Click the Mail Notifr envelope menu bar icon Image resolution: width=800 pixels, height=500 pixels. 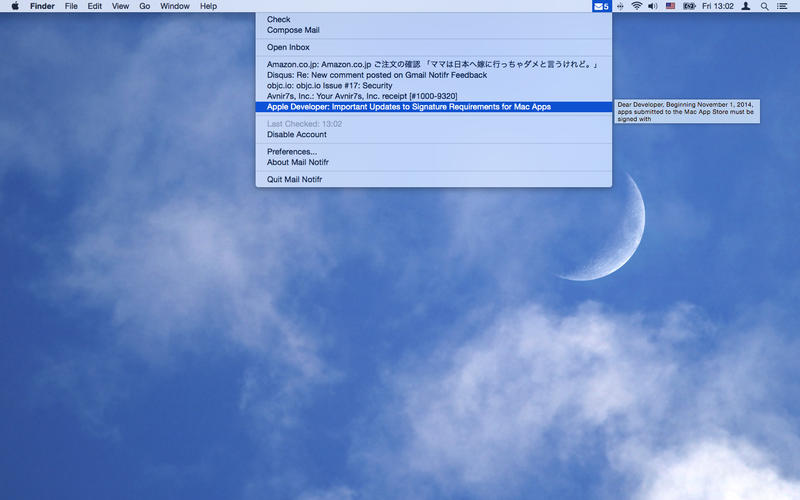pos(600,6)
